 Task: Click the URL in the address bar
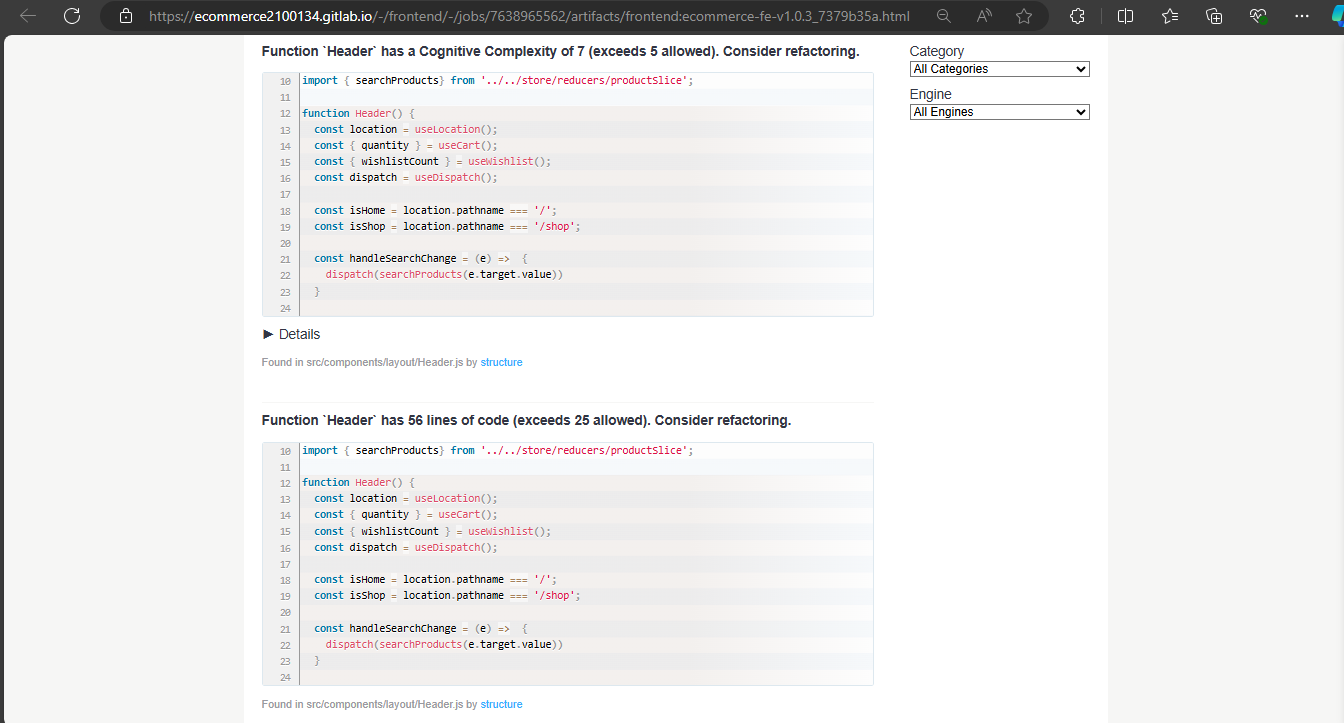tap(529, 16)
